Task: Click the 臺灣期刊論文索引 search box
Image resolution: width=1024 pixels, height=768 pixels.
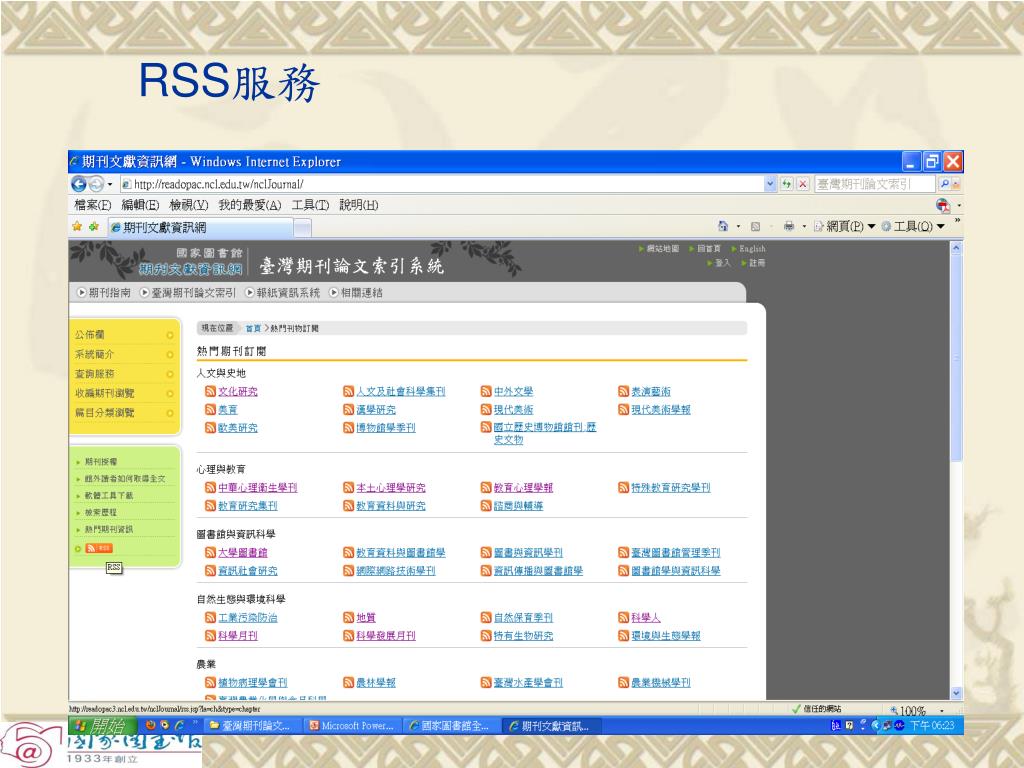Action: tap(875, 184)
